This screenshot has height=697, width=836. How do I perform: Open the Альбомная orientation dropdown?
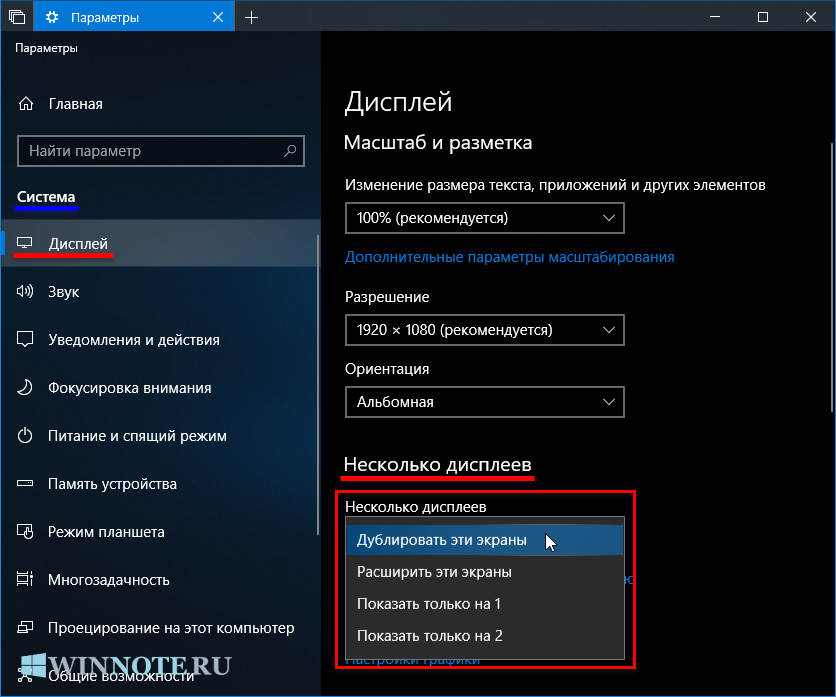coord(484,402)
